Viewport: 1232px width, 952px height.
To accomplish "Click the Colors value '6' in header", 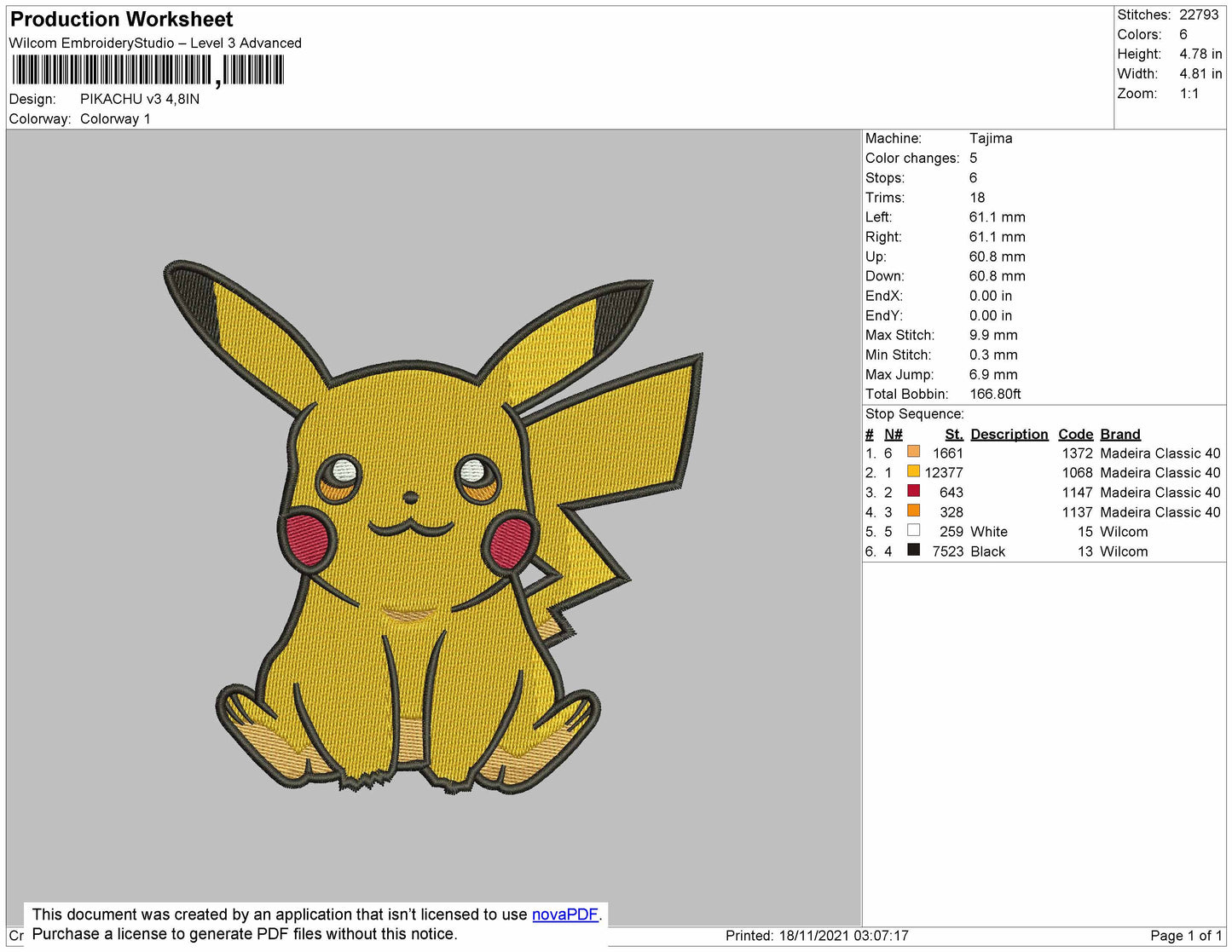I will pyautogui.click(x=1183, y=34).
